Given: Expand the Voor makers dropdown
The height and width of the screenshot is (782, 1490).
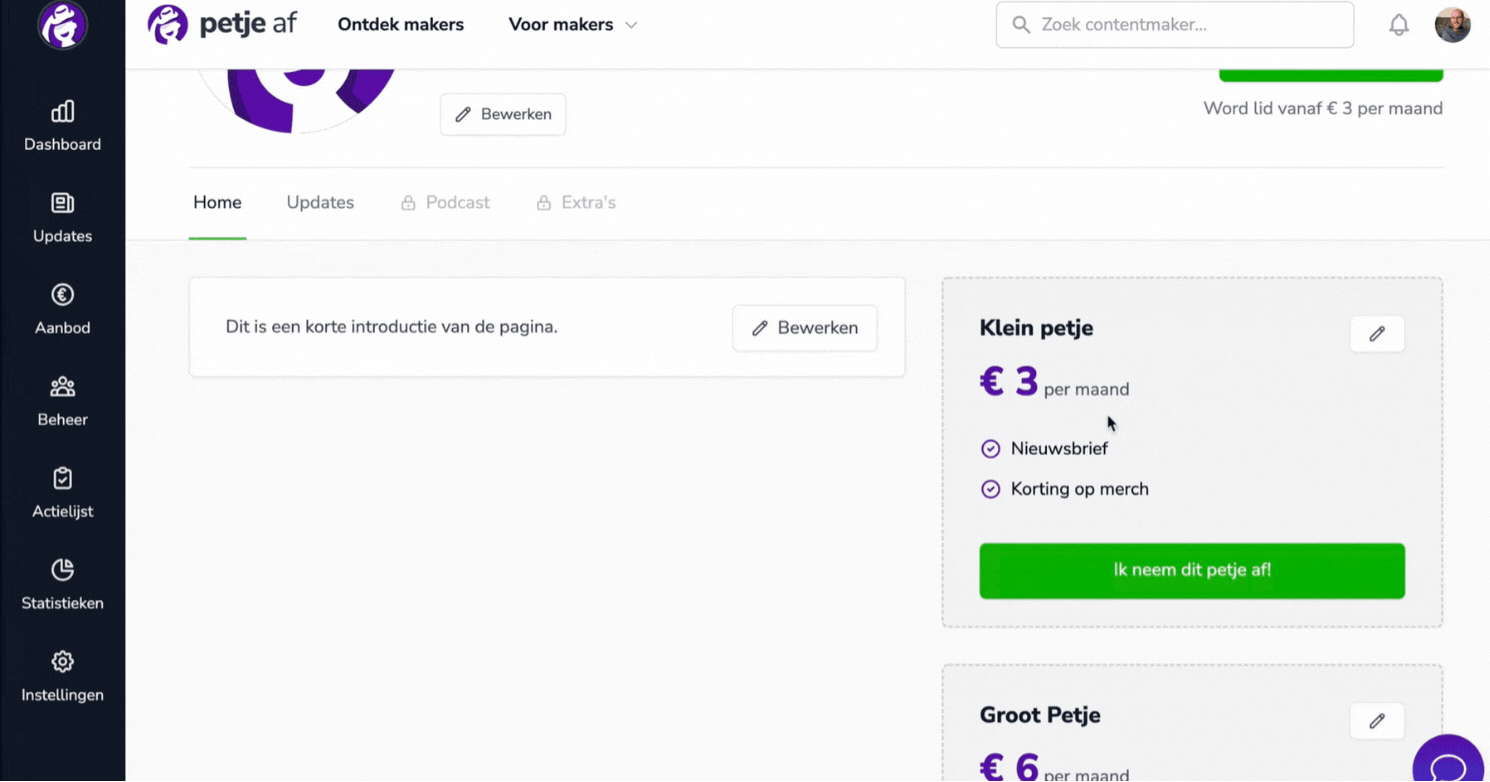Looking at the screenshot, I should pyautogui.click(x=572, y=25).
